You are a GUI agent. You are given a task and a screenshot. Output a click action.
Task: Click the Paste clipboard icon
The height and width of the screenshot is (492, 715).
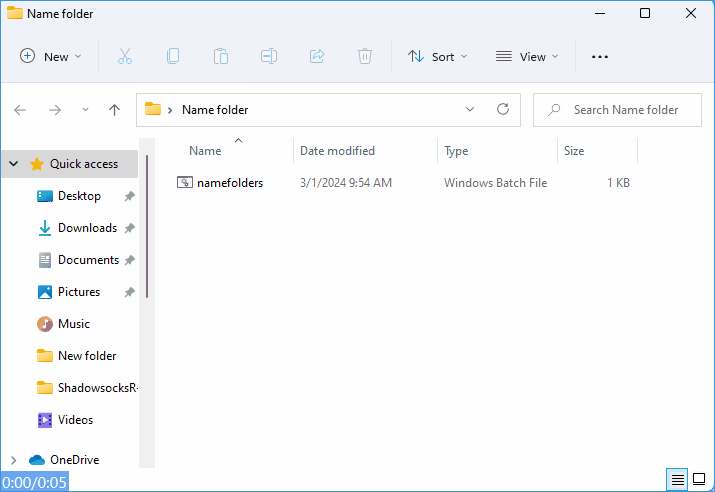coord(221,57)
